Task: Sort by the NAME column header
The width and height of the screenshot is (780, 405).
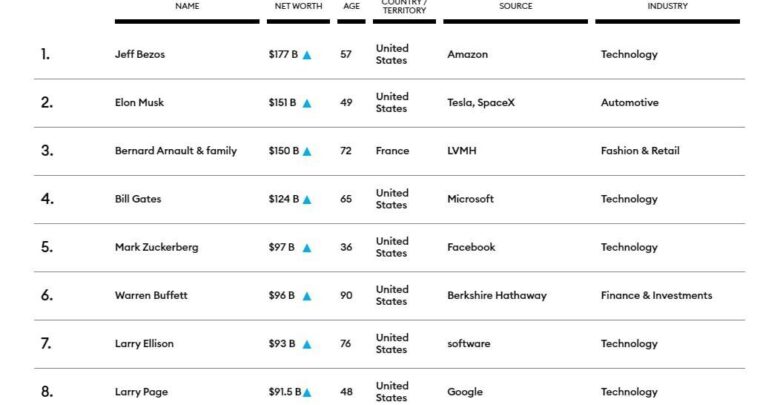Action: [x=187, y=6]
